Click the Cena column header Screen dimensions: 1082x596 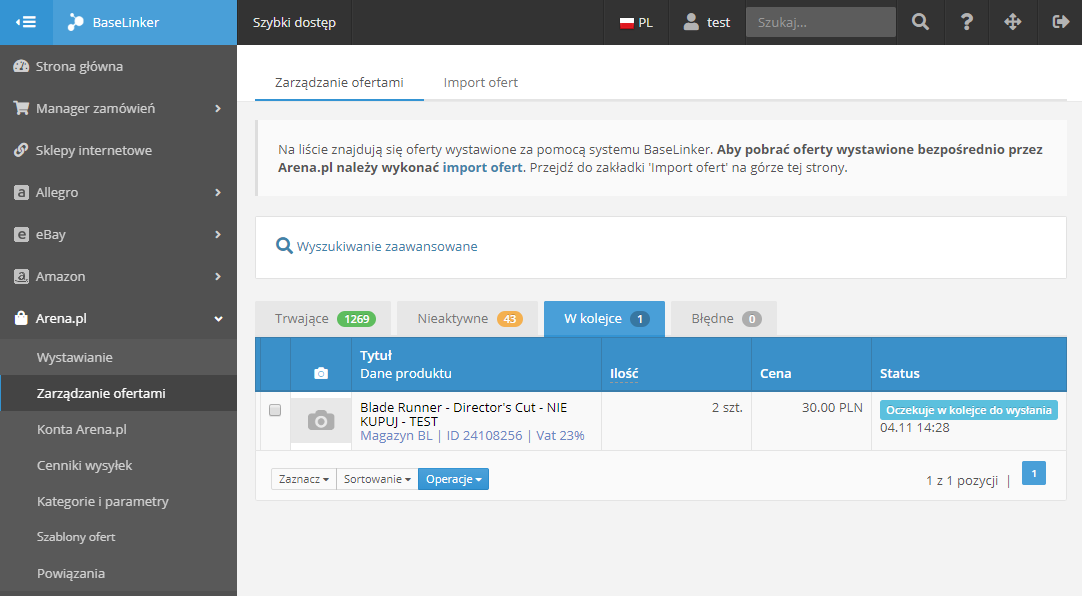click(x=776, y=373)
